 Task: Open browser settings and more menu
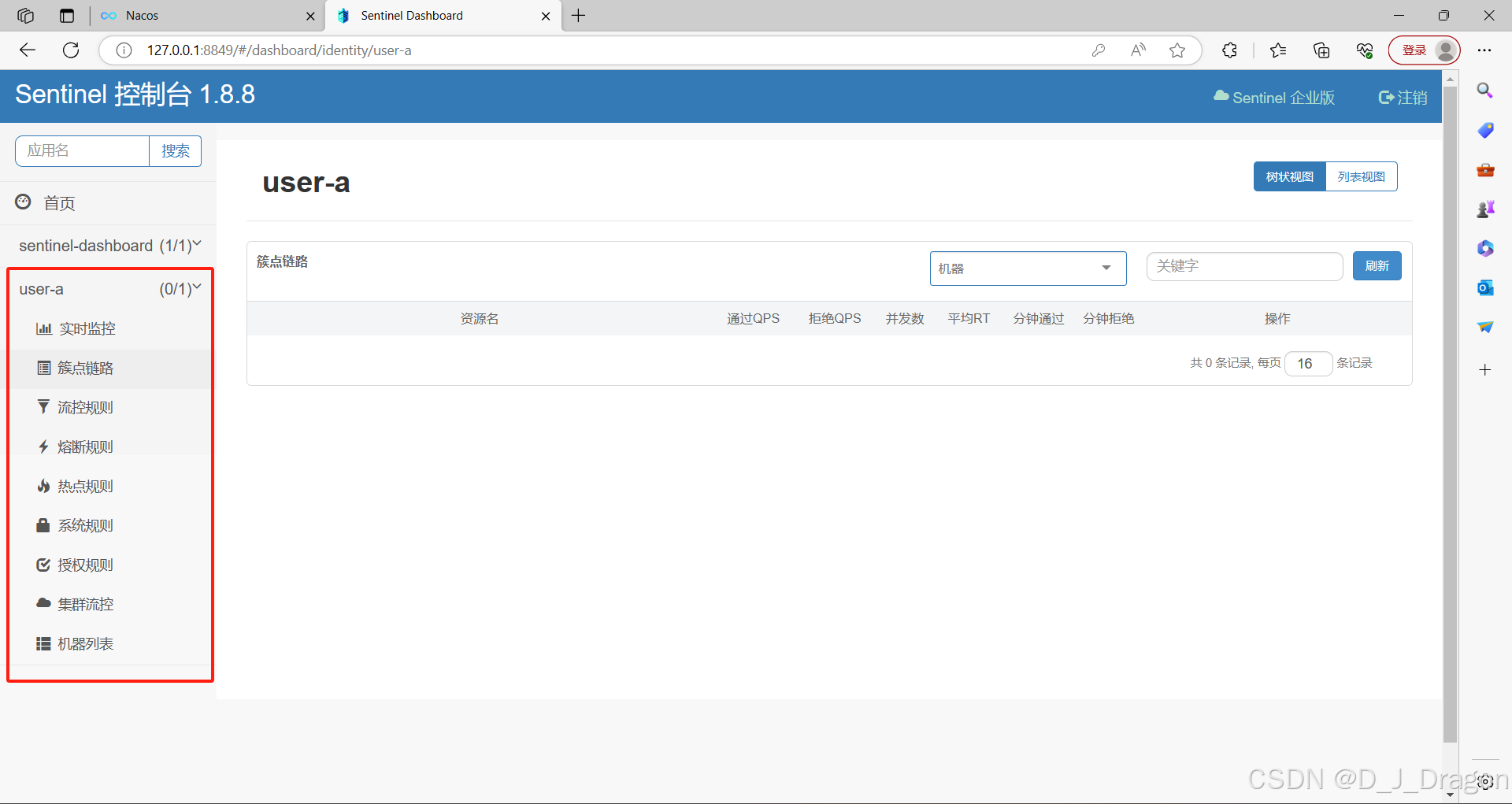point(1484,50)
